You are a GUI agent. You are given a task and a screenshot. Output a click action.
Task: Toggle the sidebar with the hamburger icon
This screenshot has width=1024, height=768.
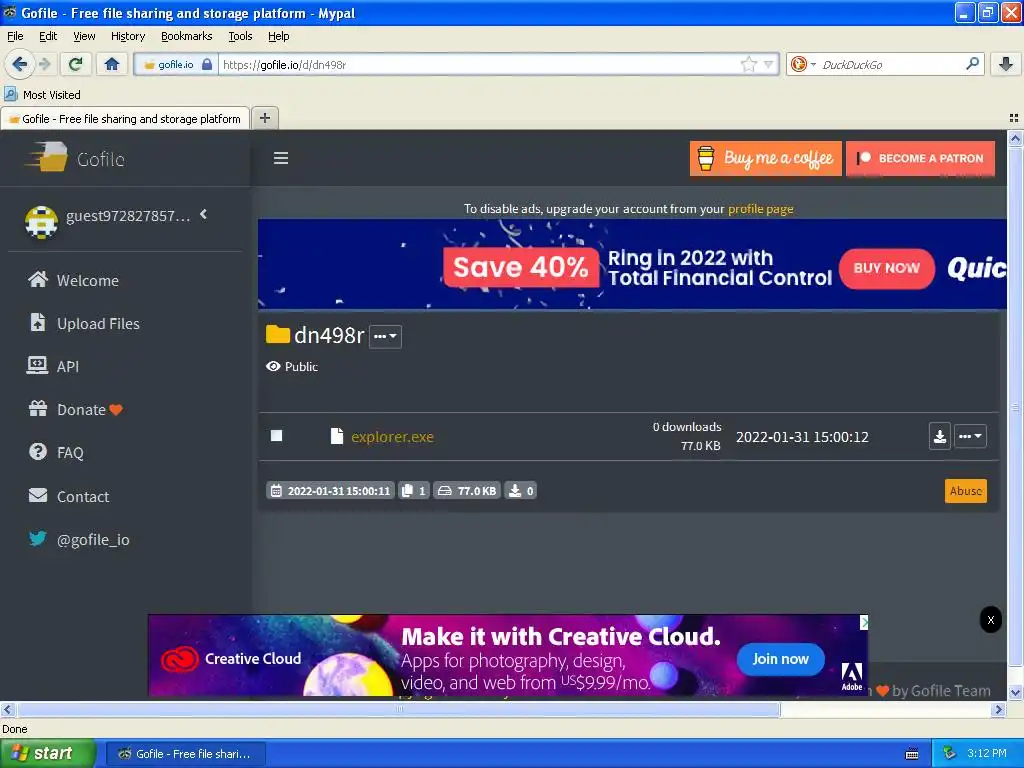[x=281, y=158]
